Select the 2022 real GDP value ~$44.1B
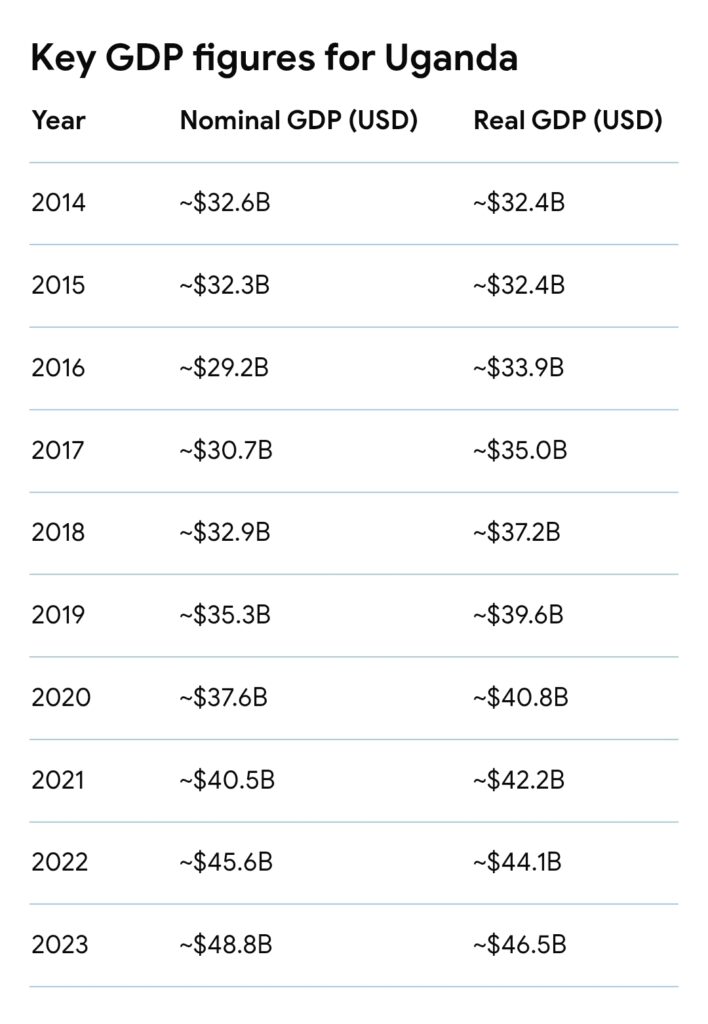708x1024 pixels. click(x=517, y=861)
